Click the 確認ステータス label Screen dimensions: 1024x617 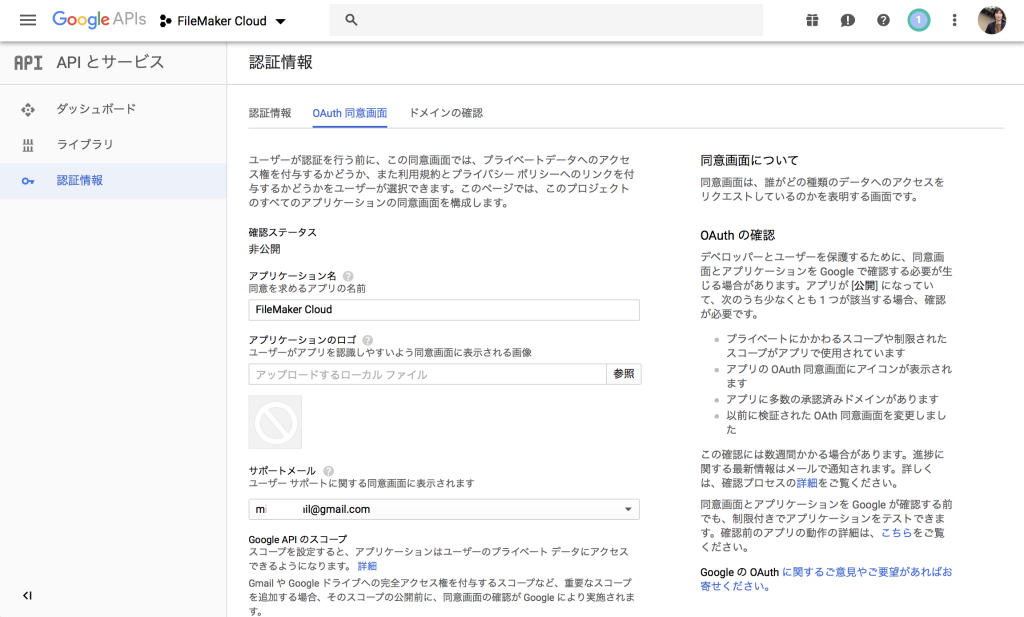(283, 232)
